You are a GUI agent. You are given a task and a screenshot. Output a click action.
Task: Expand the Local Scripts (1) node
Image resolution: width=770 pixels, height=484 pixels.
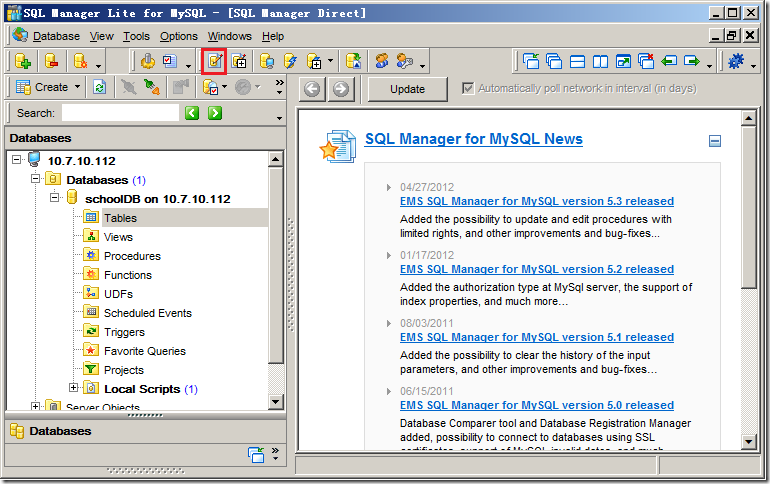click(74, 388)
